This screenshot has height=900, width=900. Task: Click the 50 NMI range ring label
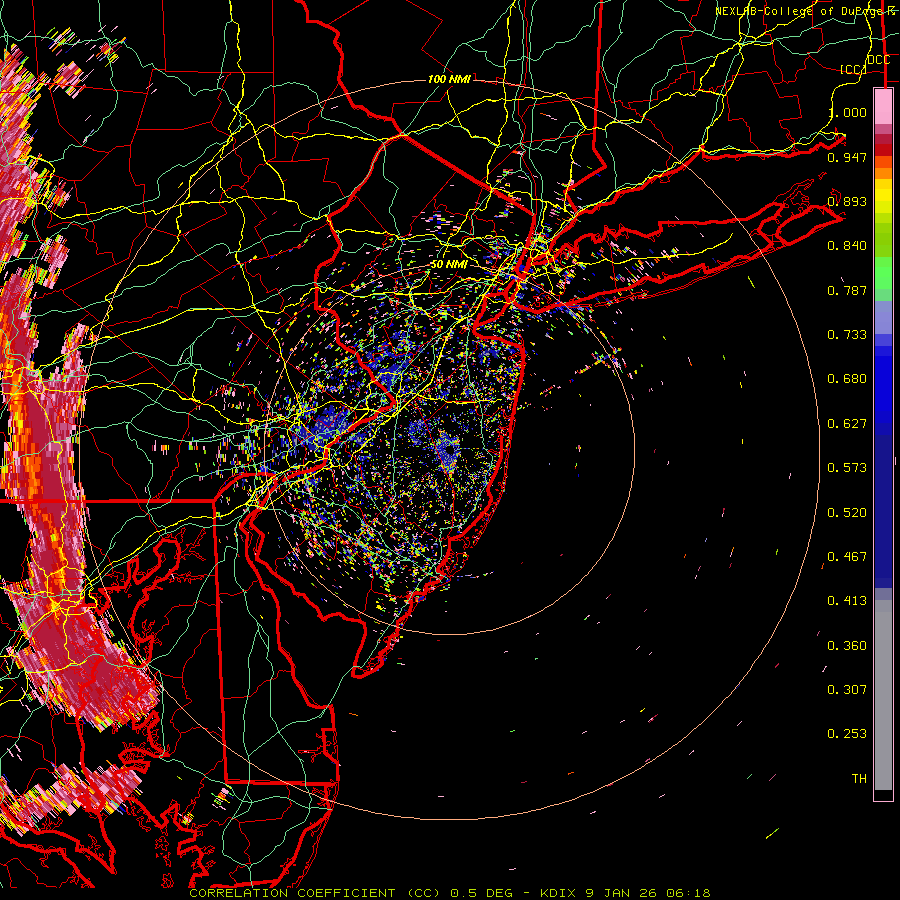449,265
